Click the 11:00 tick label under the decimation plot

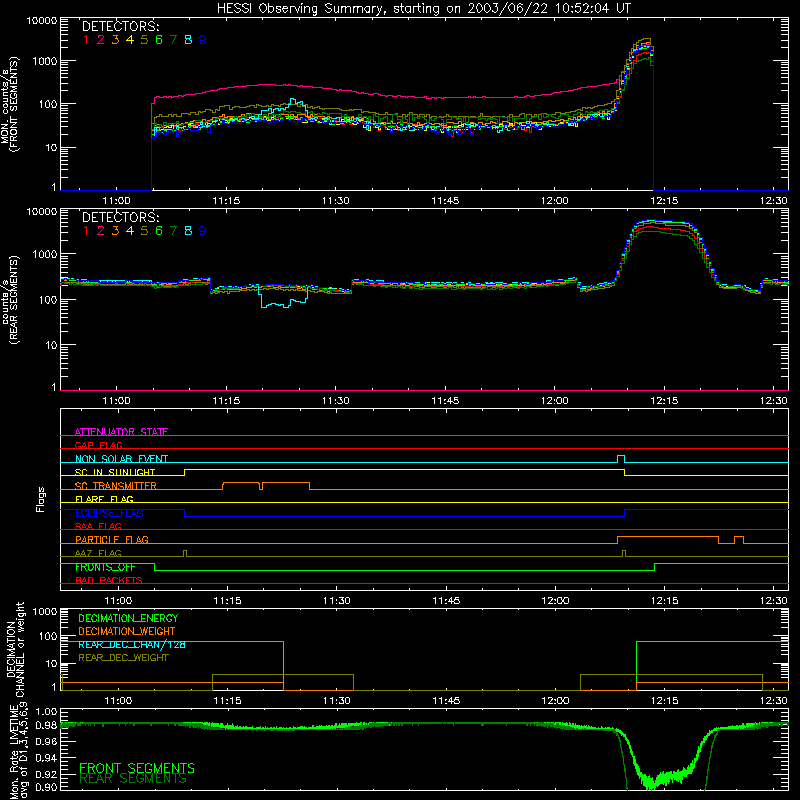point(118,701)
